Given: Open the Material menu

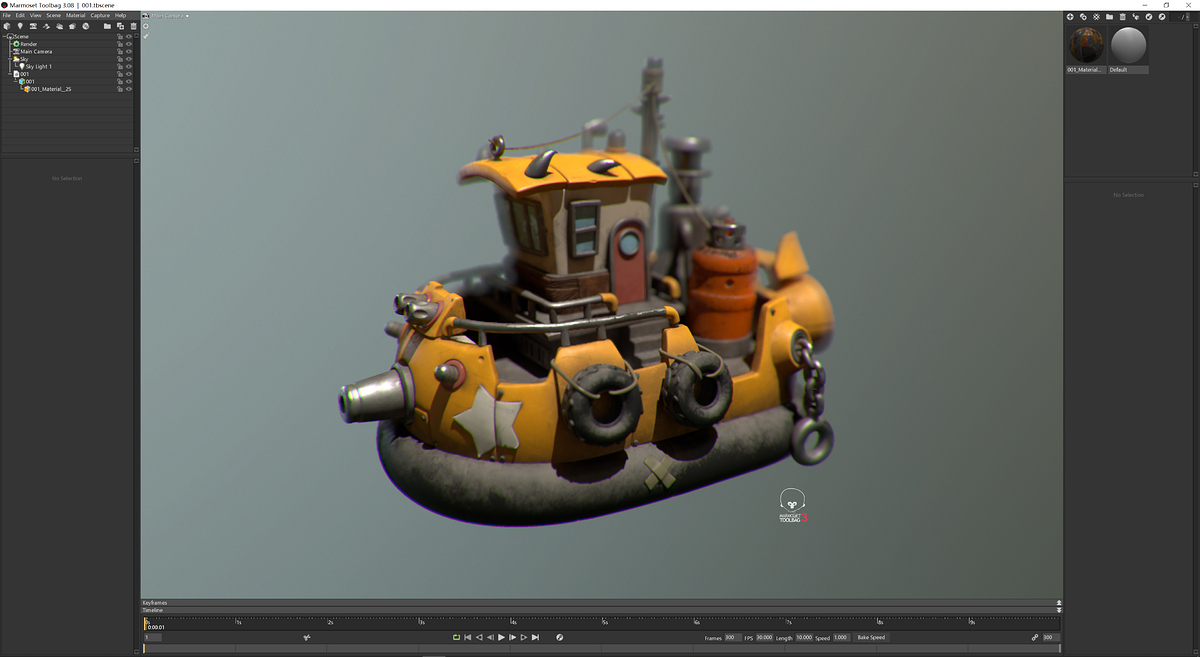Looking at the screenshot, I should tap(76, 16).
